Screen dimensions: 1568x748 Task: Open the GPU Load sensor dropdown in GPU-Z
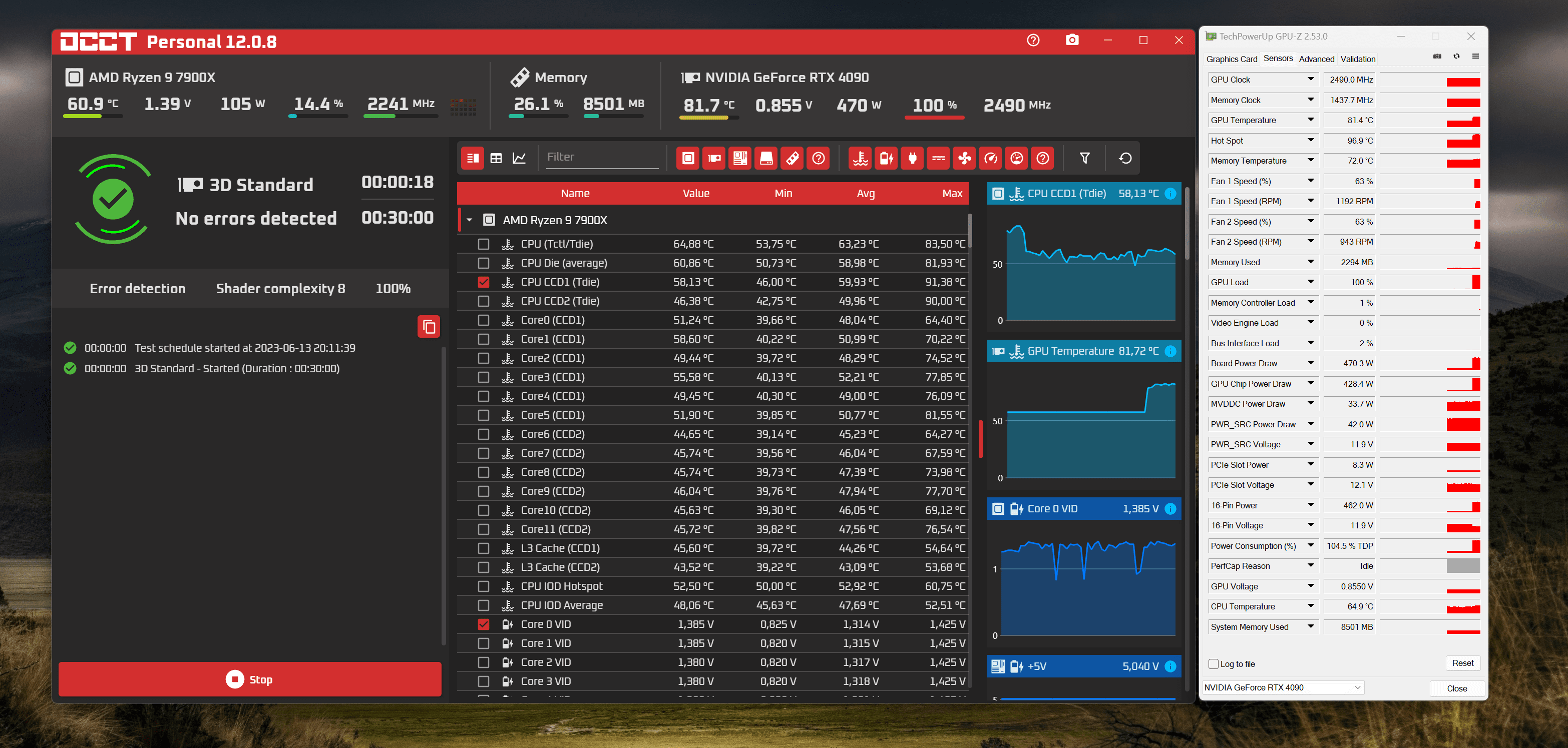point(1311,282)
